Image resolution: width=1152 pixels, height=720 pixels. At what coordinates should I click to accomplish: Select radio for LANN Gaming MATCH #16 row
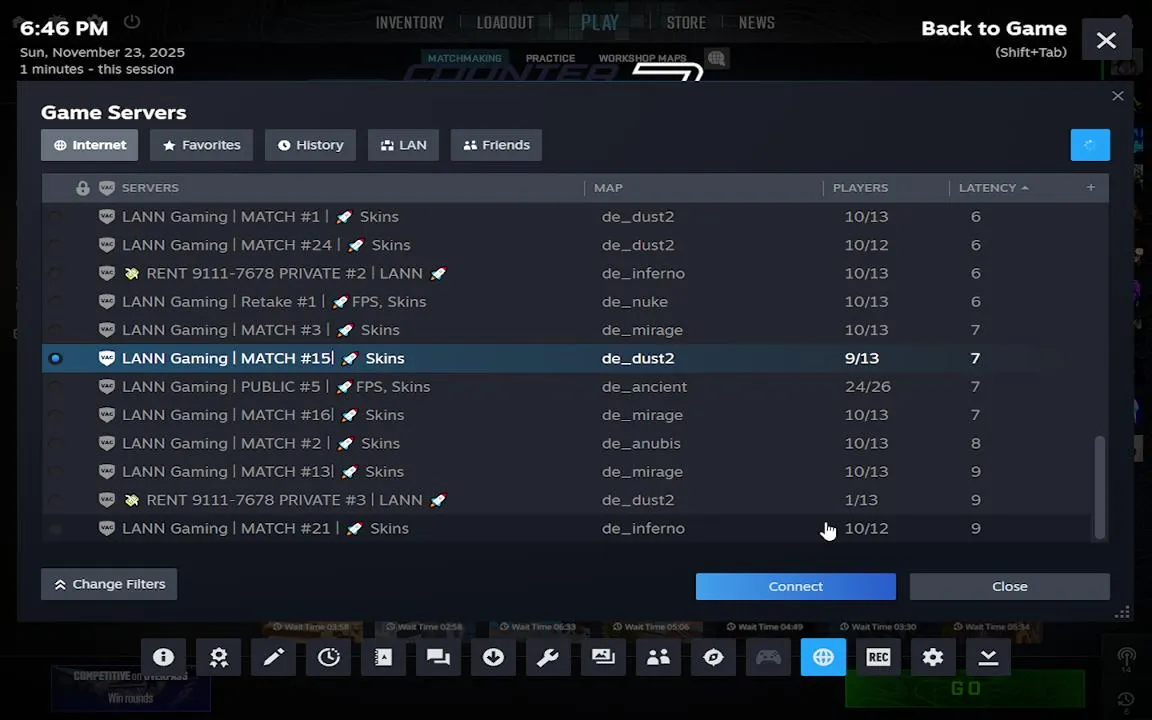pos(55,415)
